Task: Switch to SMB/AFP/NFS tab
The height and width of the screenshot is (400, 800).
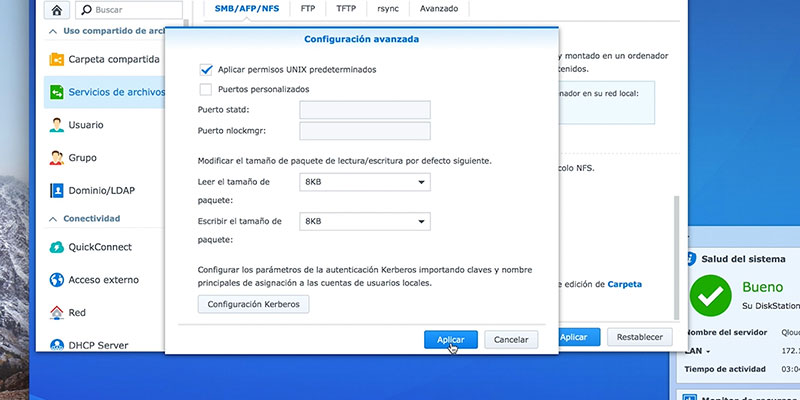Action: click(247, 9)
